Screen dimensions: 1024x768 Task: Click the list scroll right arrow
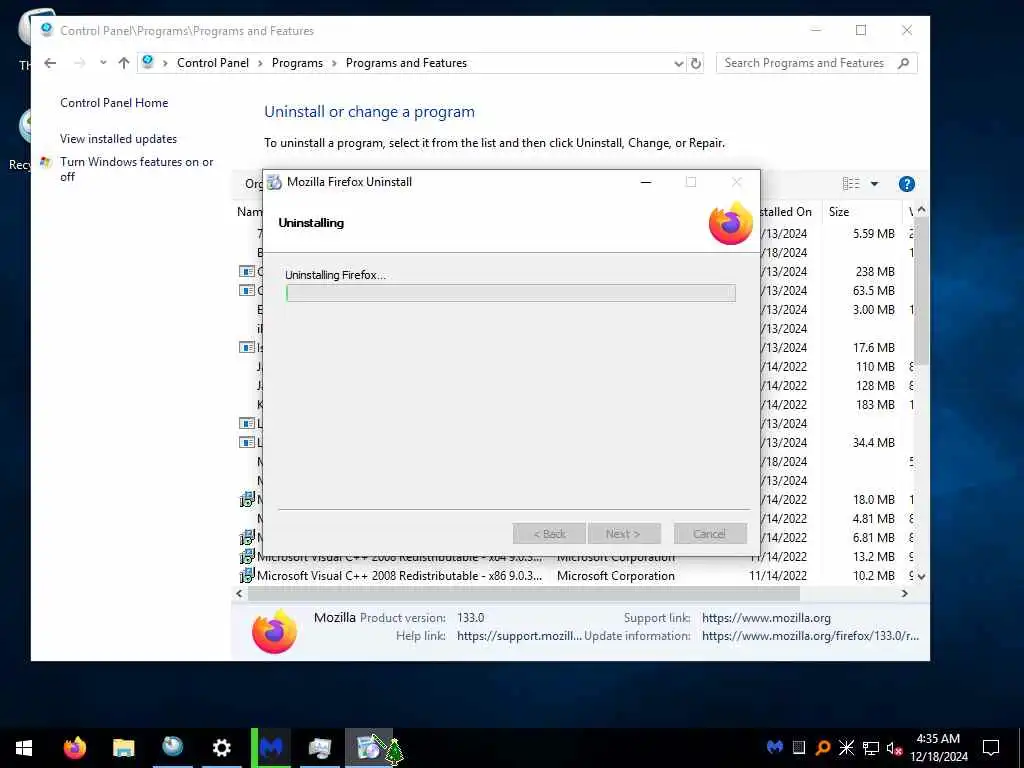click(904, 594)
